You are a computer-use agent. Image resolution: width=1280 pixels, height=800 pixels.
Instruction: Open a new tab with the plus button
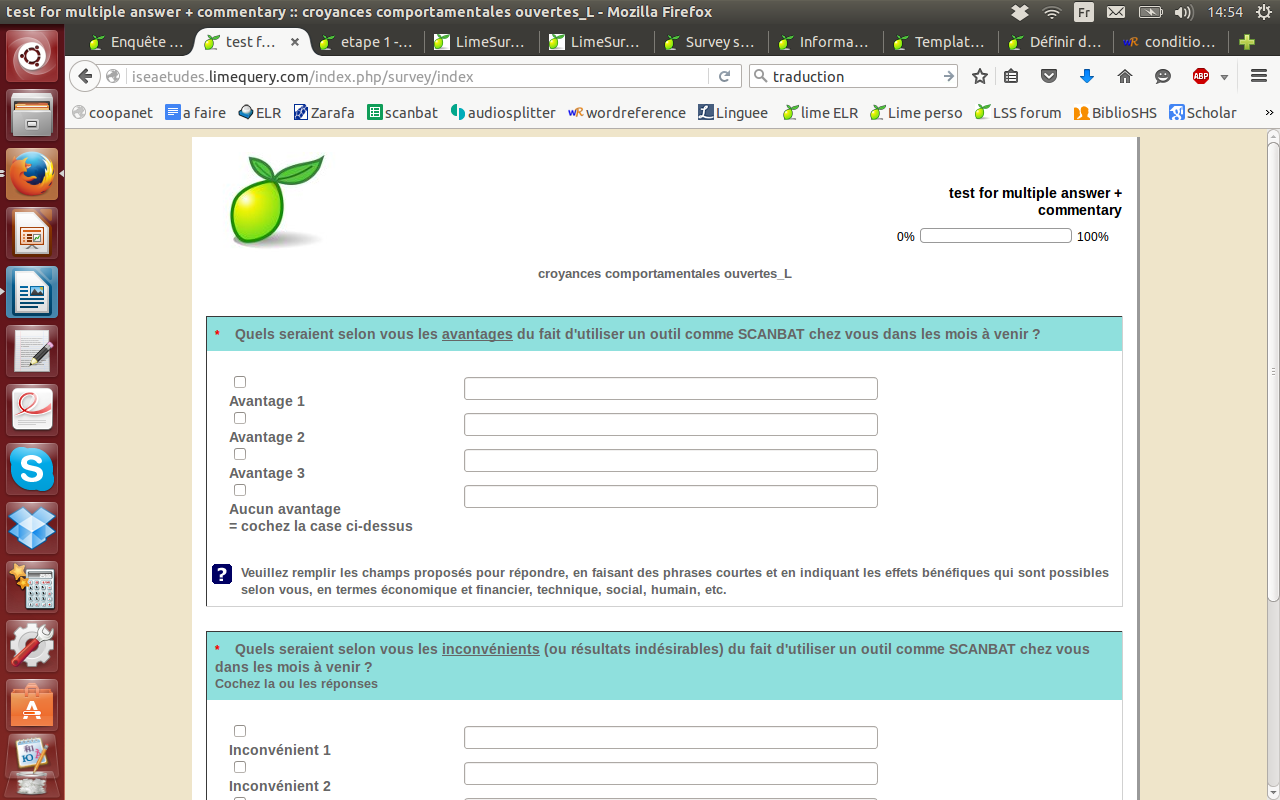(x=1247, y=42)
